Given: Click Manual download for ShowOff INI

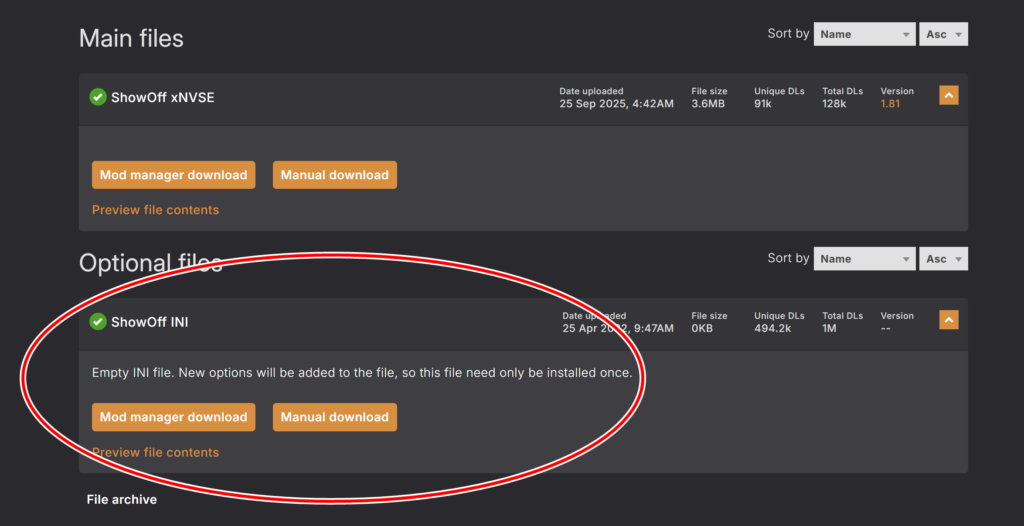Looking at the screenshot, I should click(334, 417).
